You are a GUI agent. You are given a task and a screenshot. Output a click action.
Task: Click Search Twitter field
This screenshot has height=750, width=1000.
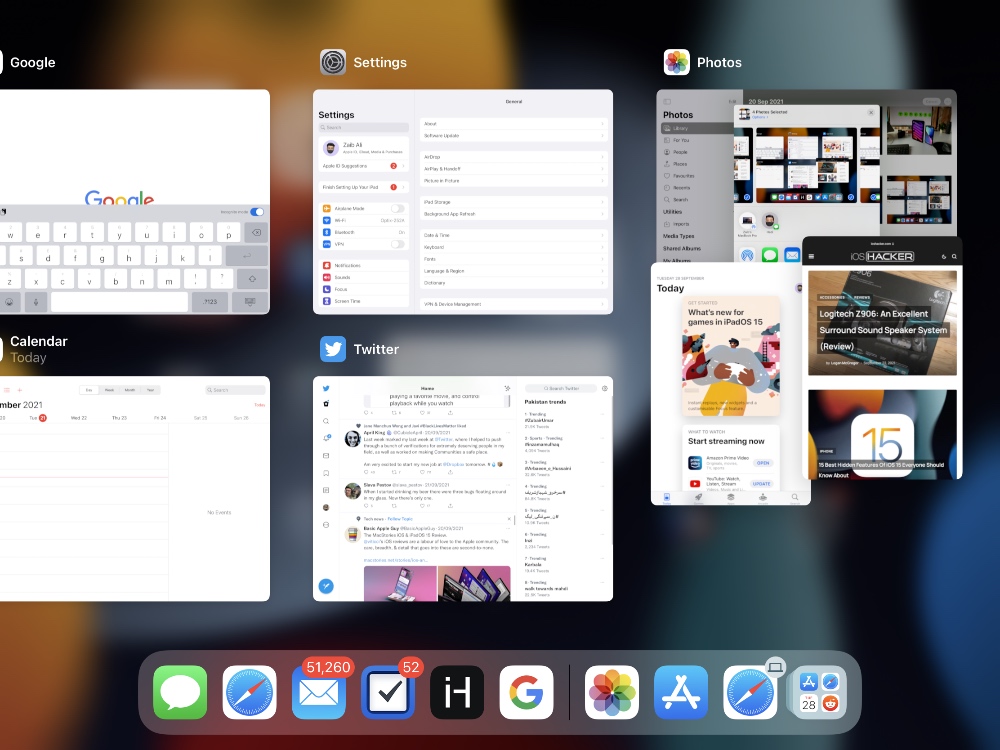(561, 388)
